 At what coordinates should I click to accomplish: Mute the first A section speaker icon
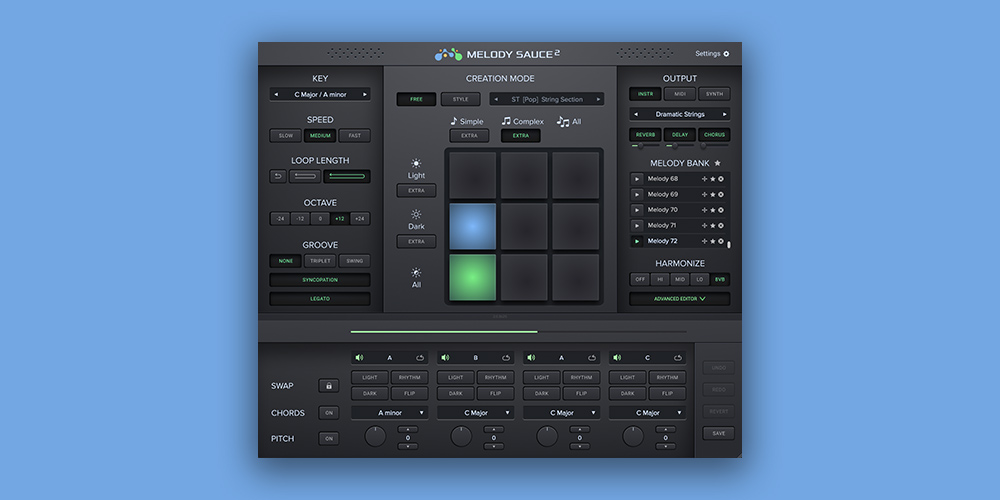359,358
